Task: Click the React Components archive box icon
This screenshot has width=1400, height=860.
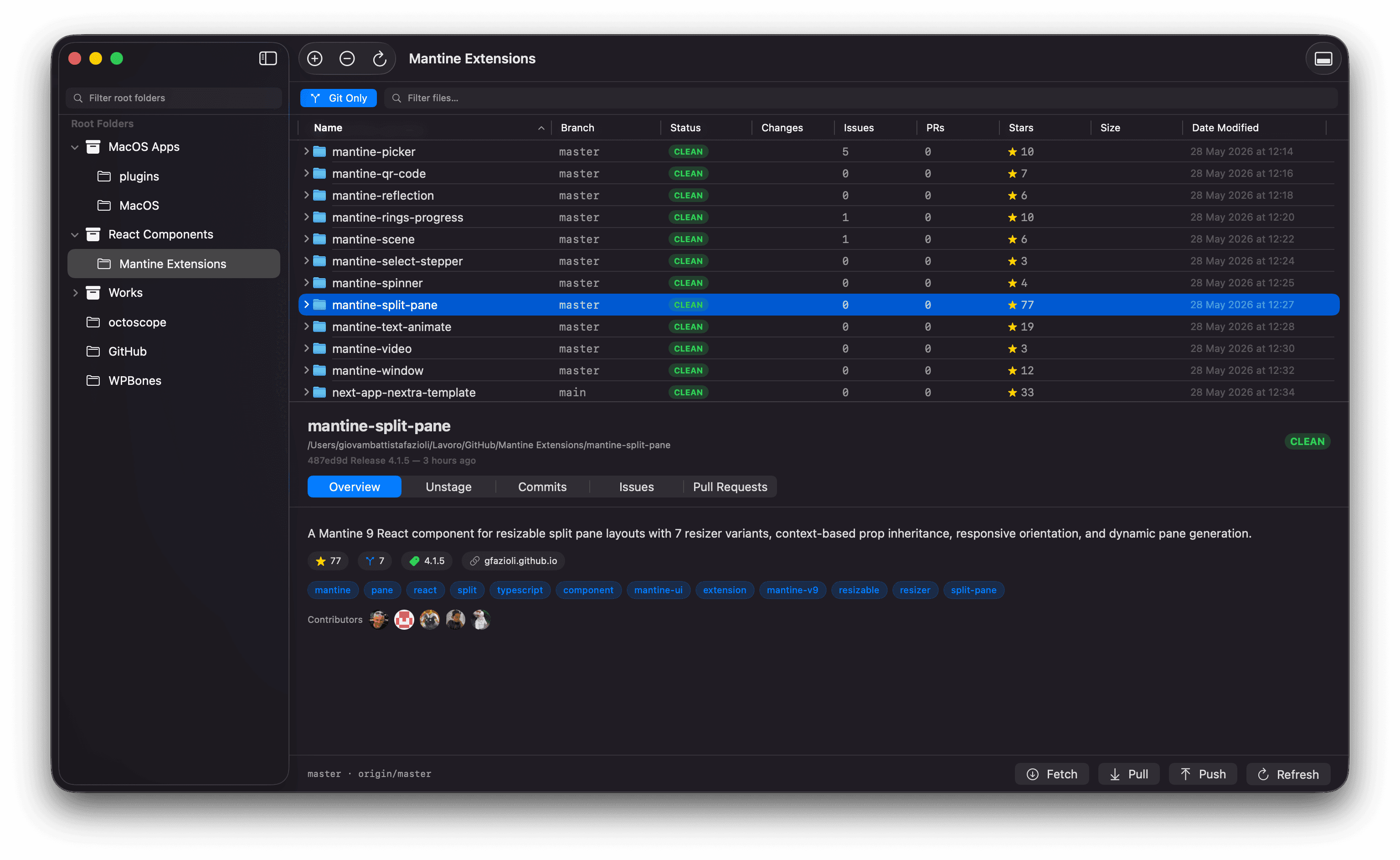Action: [93, 234]
